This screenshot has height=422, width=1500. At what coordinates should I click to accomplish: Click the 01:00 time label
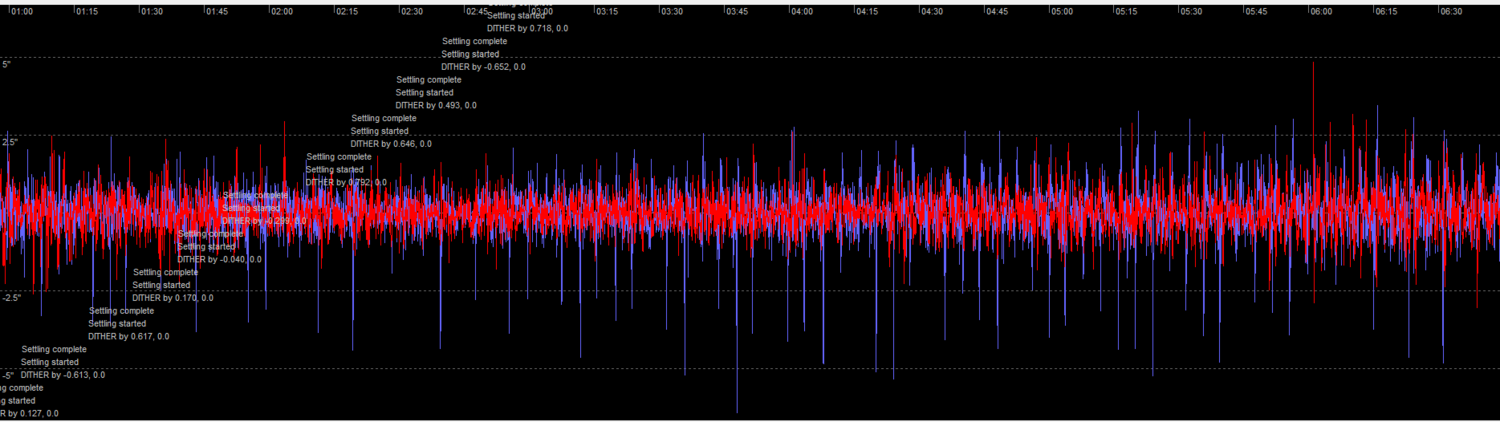tap(22, 12)
